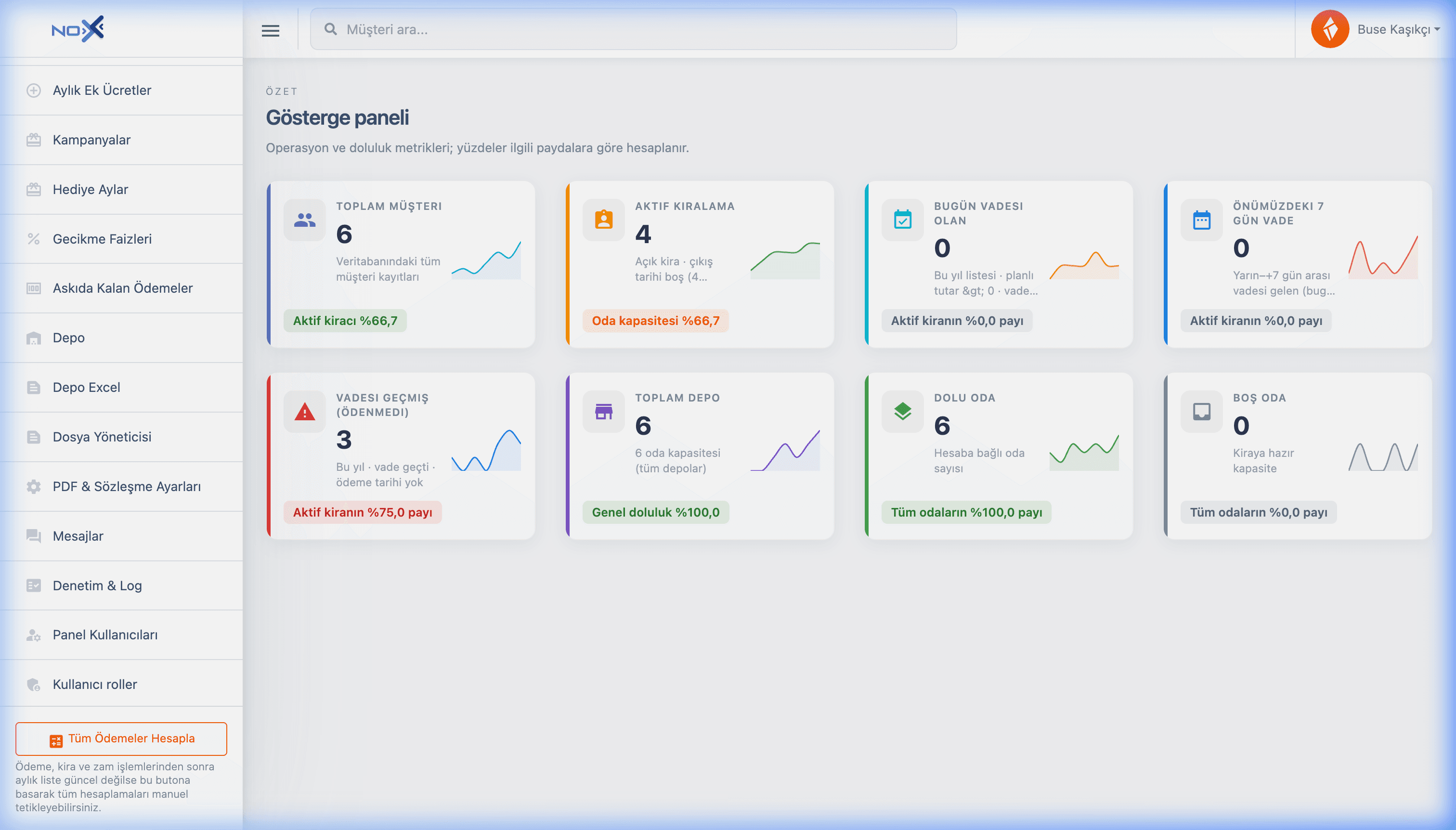Image resolution: width=1456 pixels, height=830 pixels.
Task: Focus the Müşteri ara search field
Action: coord(633,29)
